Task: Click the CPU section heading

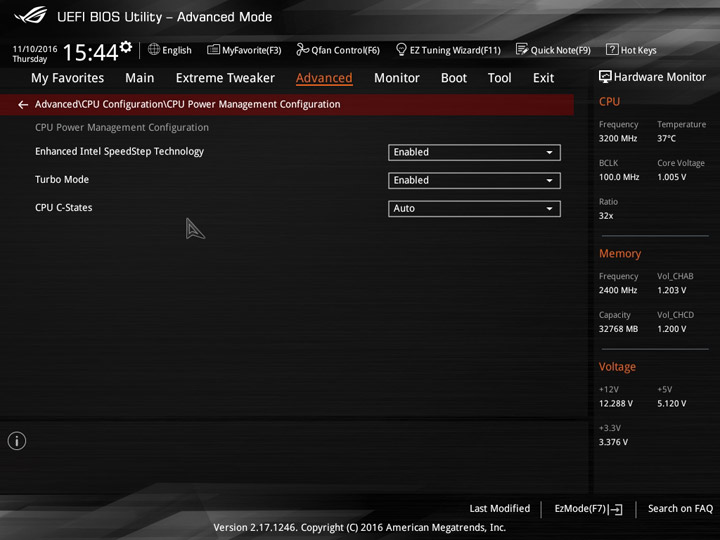Action: pyautogui.click(x=609, y=101)
